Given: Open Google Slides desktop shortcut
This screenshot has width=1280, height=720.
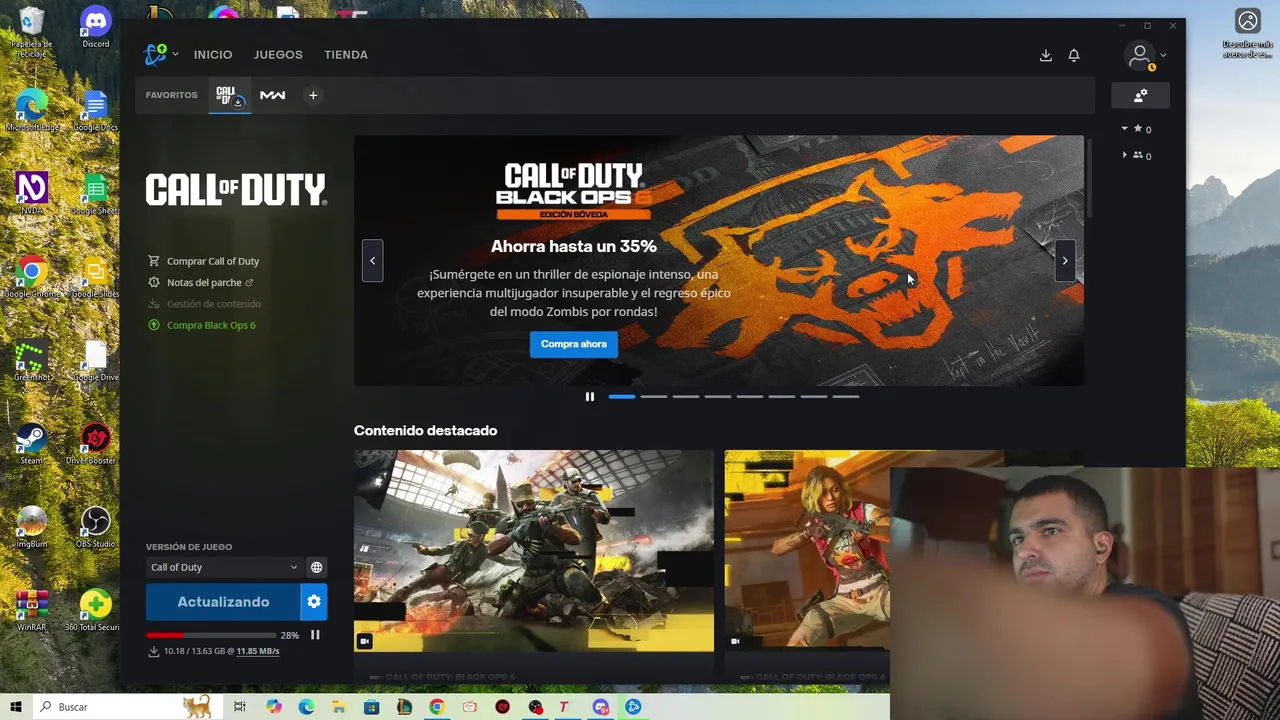Looking at the screenshot, I should [x=96, y=277].
